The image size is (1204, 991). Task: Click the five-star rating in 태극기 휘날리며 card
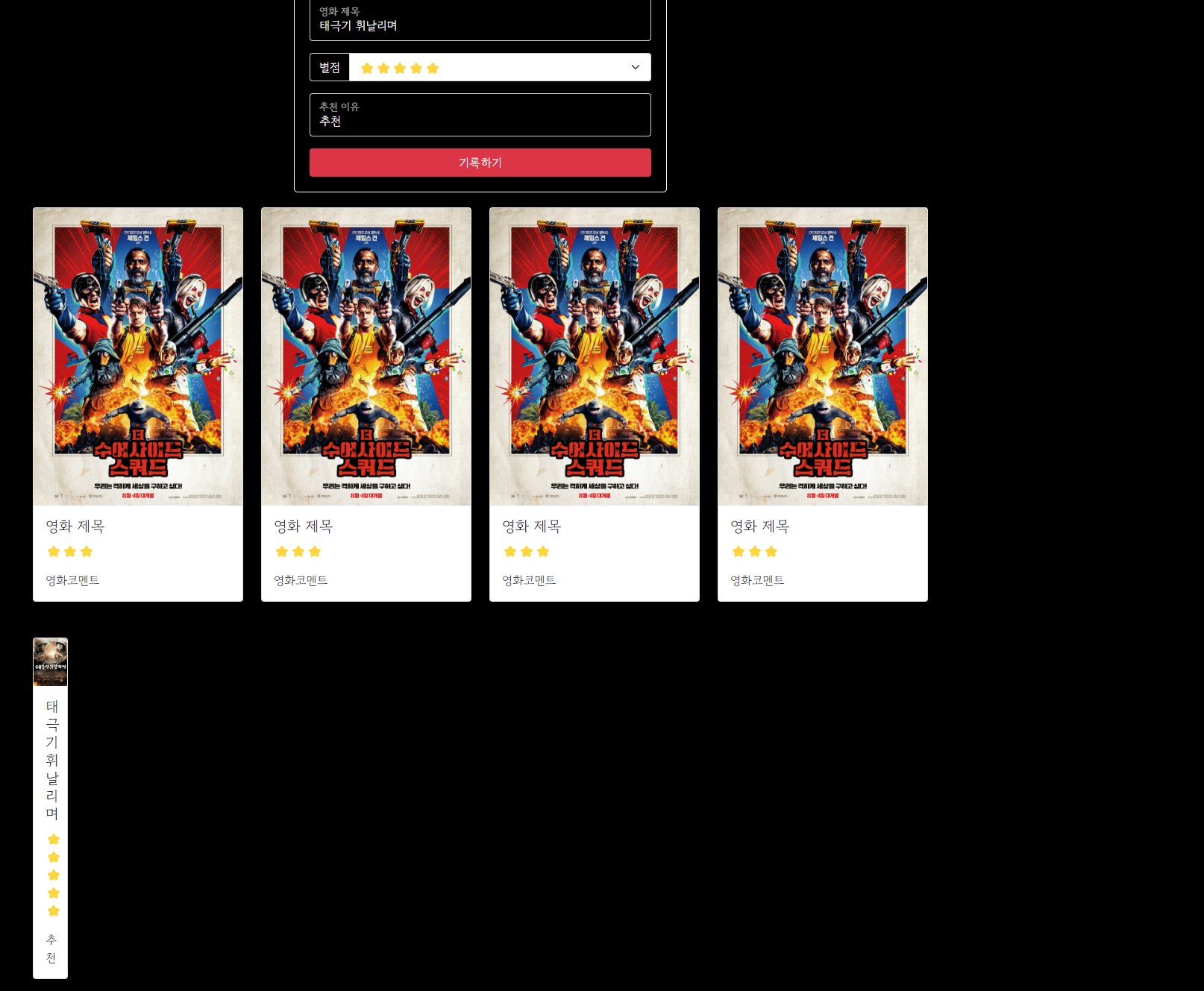[54, 875]
